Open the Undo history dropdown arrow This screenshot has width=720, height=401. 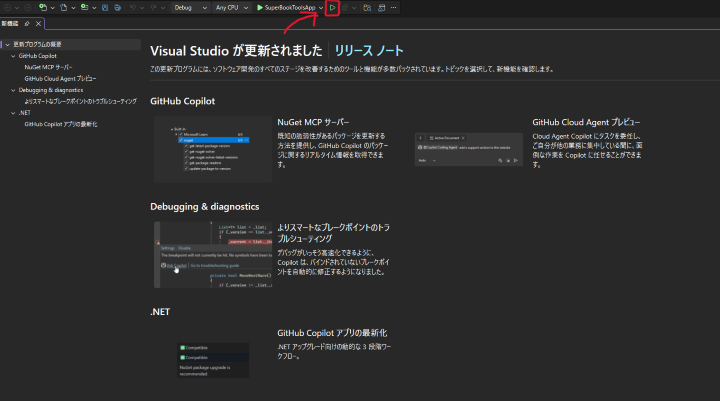(142, 7)
